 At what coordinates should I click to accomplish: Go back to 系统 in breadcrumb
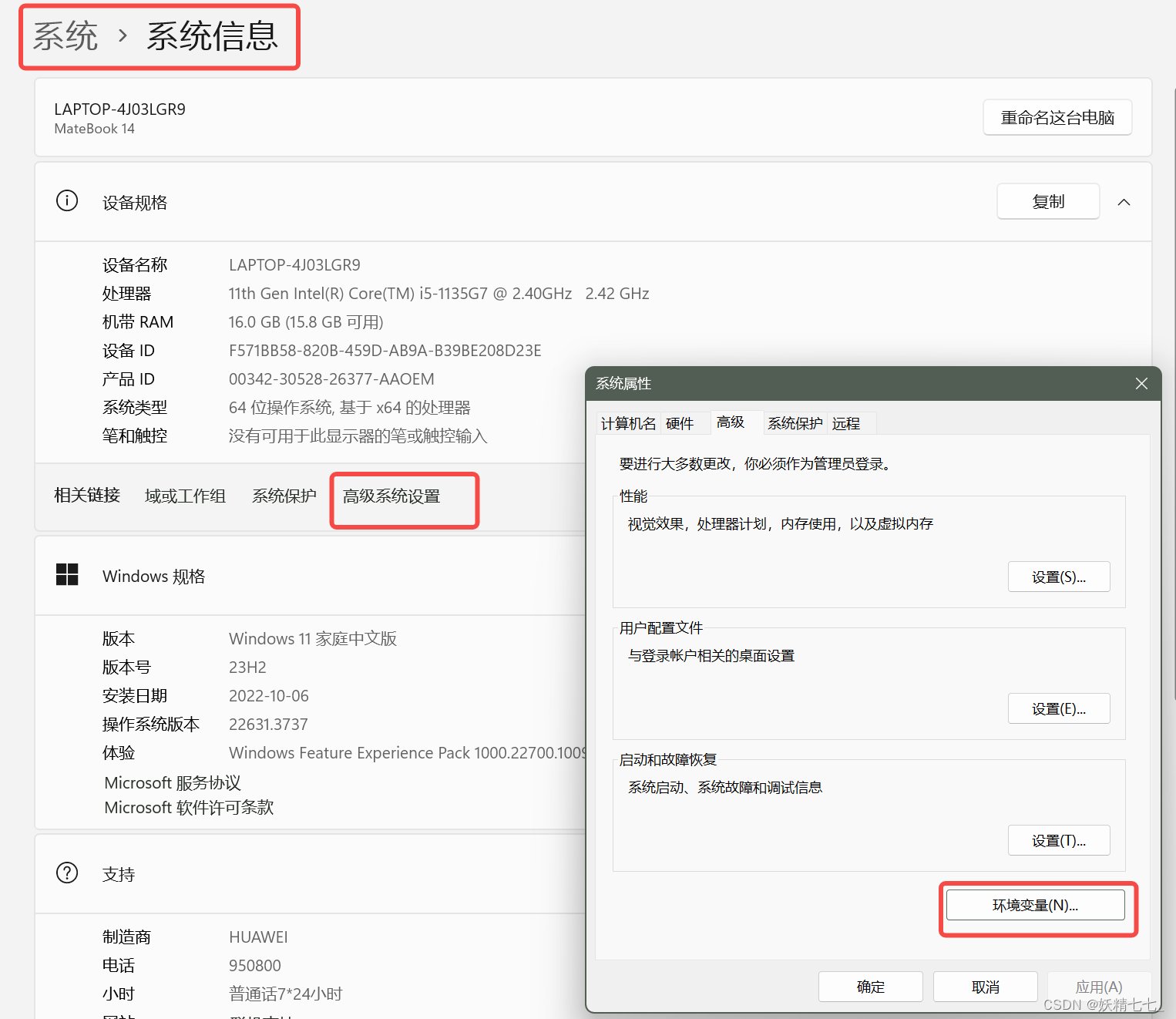coord(66,35)
